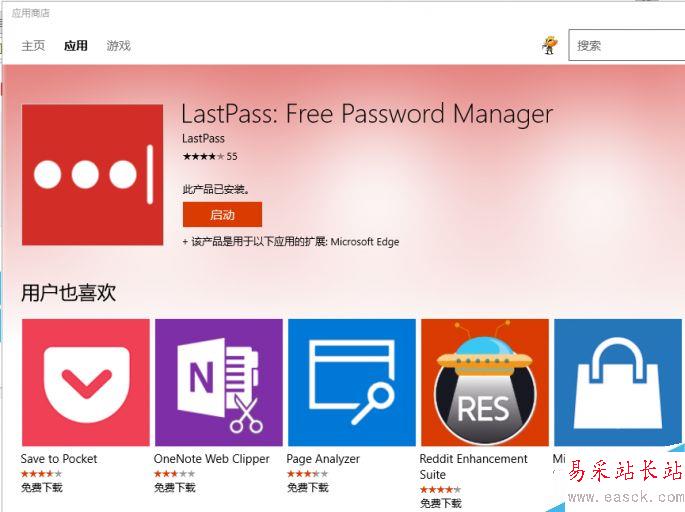685x512 pixels.
Task: Click the Page Analyzer title text
Action: click(323, 459)
